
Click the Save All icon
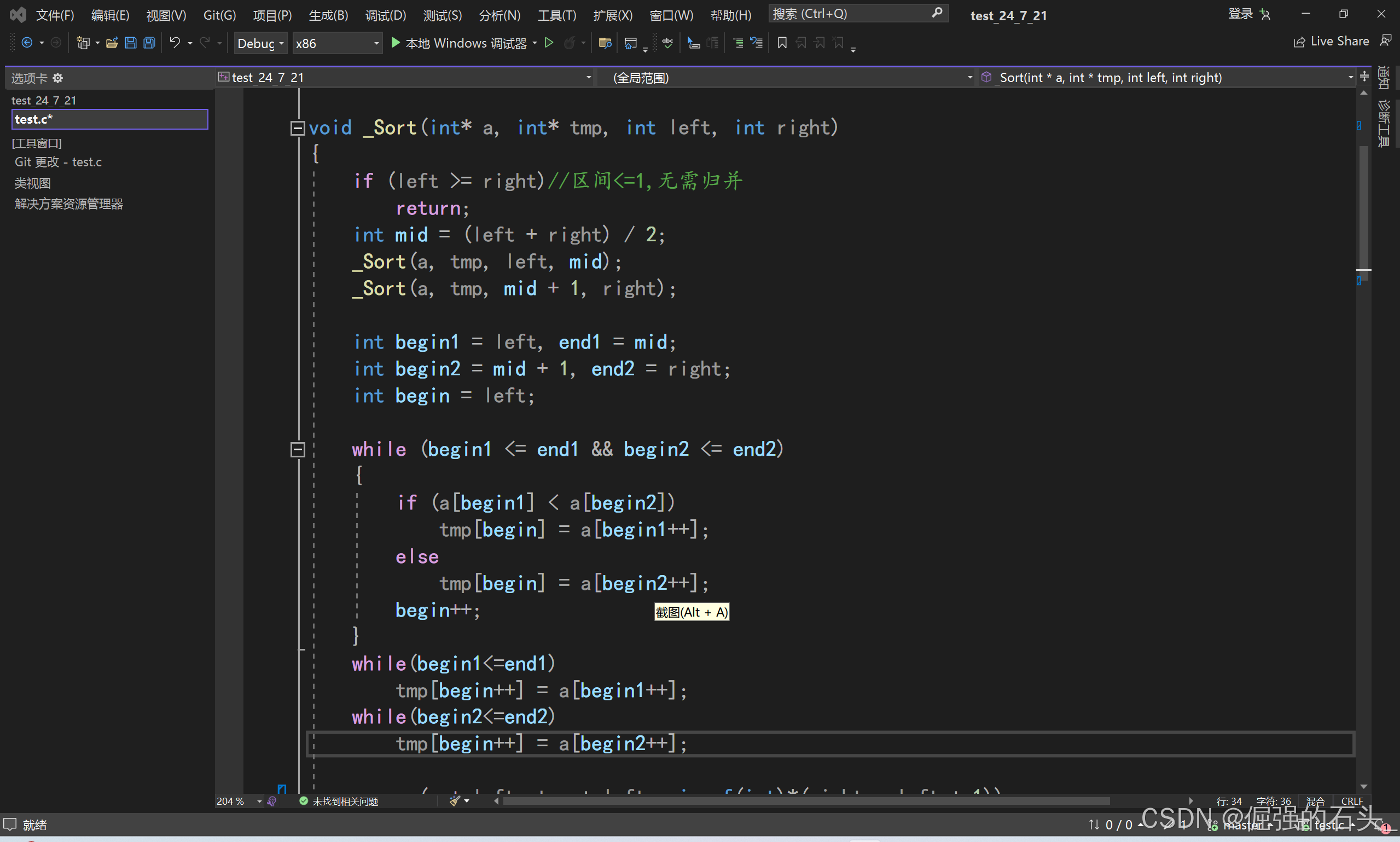[x=149, y=43]
